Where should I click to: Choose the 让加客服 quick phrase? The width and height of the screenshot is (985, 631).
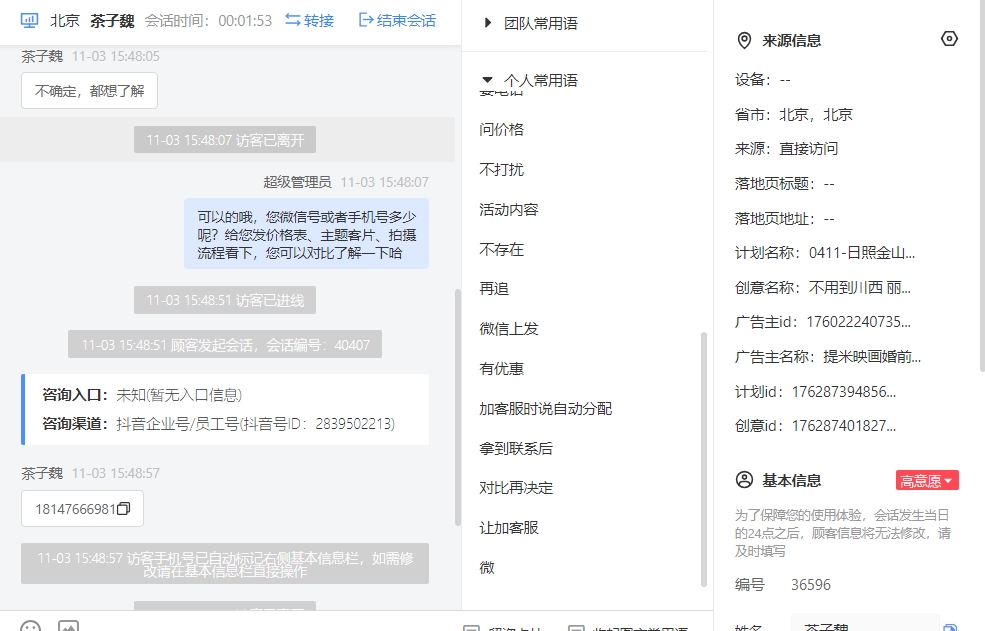[x=509, y=528]
